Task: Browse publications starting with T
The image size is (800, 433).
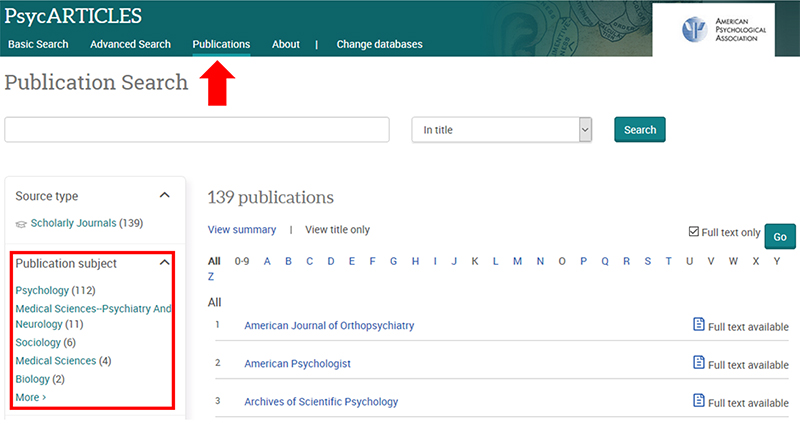Action: (x=668, y=261)
